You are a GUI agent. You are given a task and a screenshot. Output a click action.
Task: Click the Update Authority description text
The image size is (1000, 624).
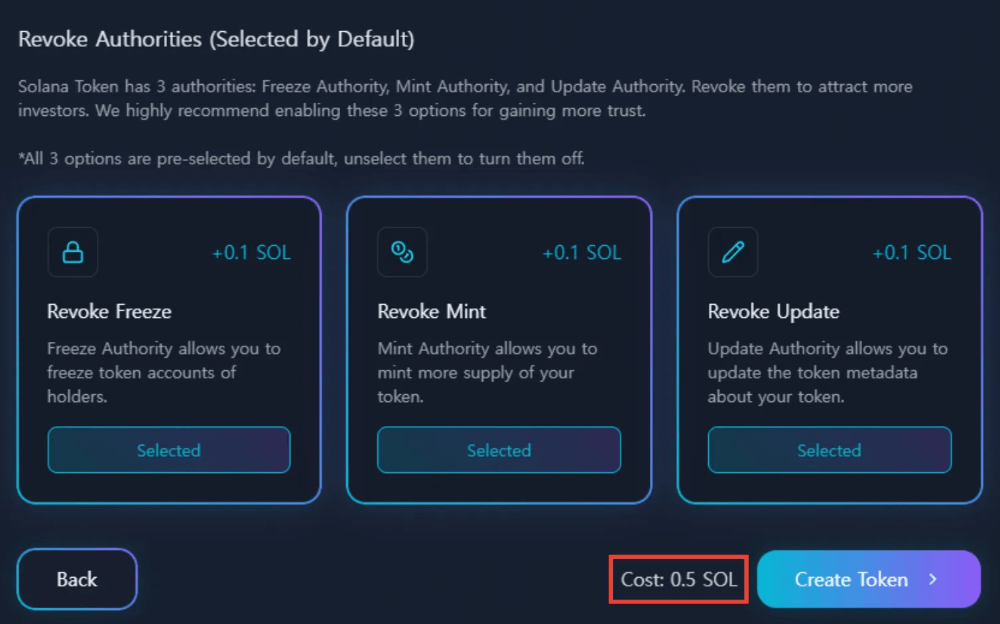(827, 372)
